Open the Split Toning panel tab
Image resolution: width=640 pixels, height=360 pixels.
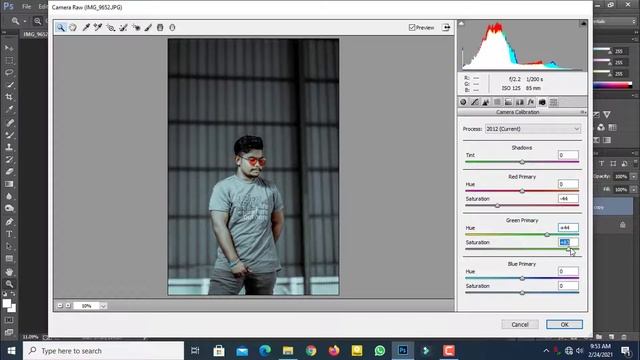[x=508, y=102]
